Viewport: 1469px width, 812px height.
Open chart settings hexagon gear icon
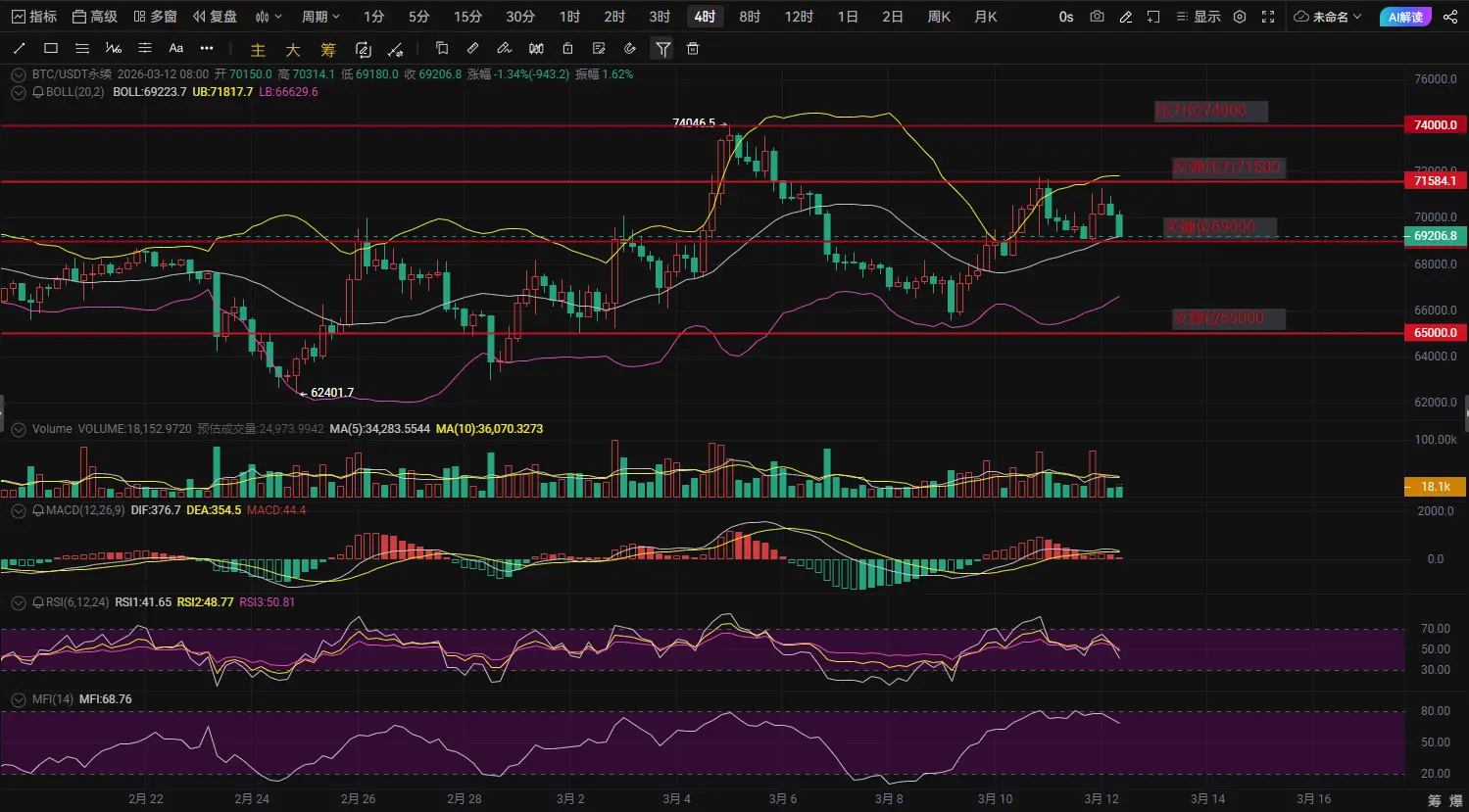[1240, 17]
